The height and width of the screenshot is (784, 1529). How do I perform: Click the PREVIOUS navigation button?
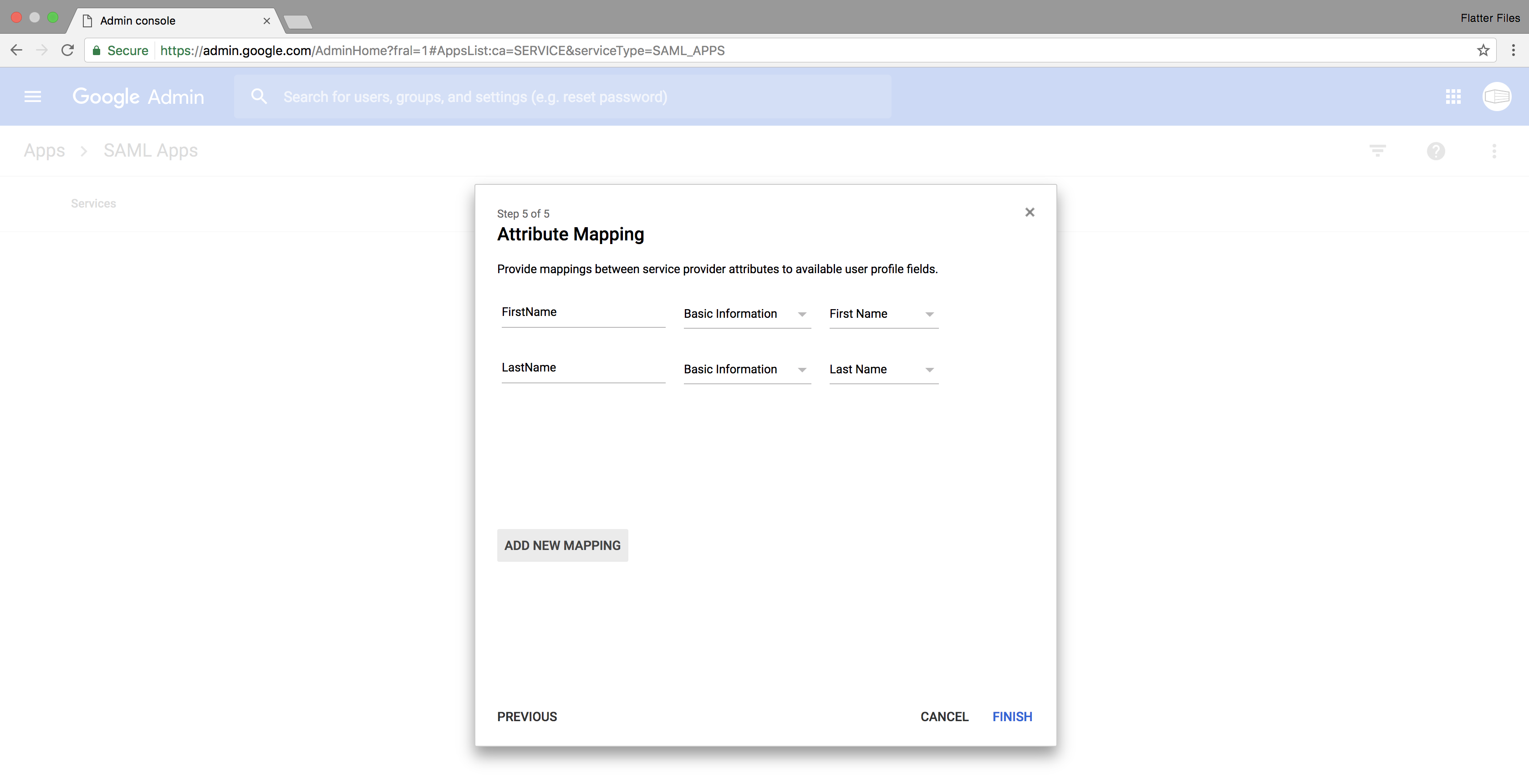tap(527, 716)
